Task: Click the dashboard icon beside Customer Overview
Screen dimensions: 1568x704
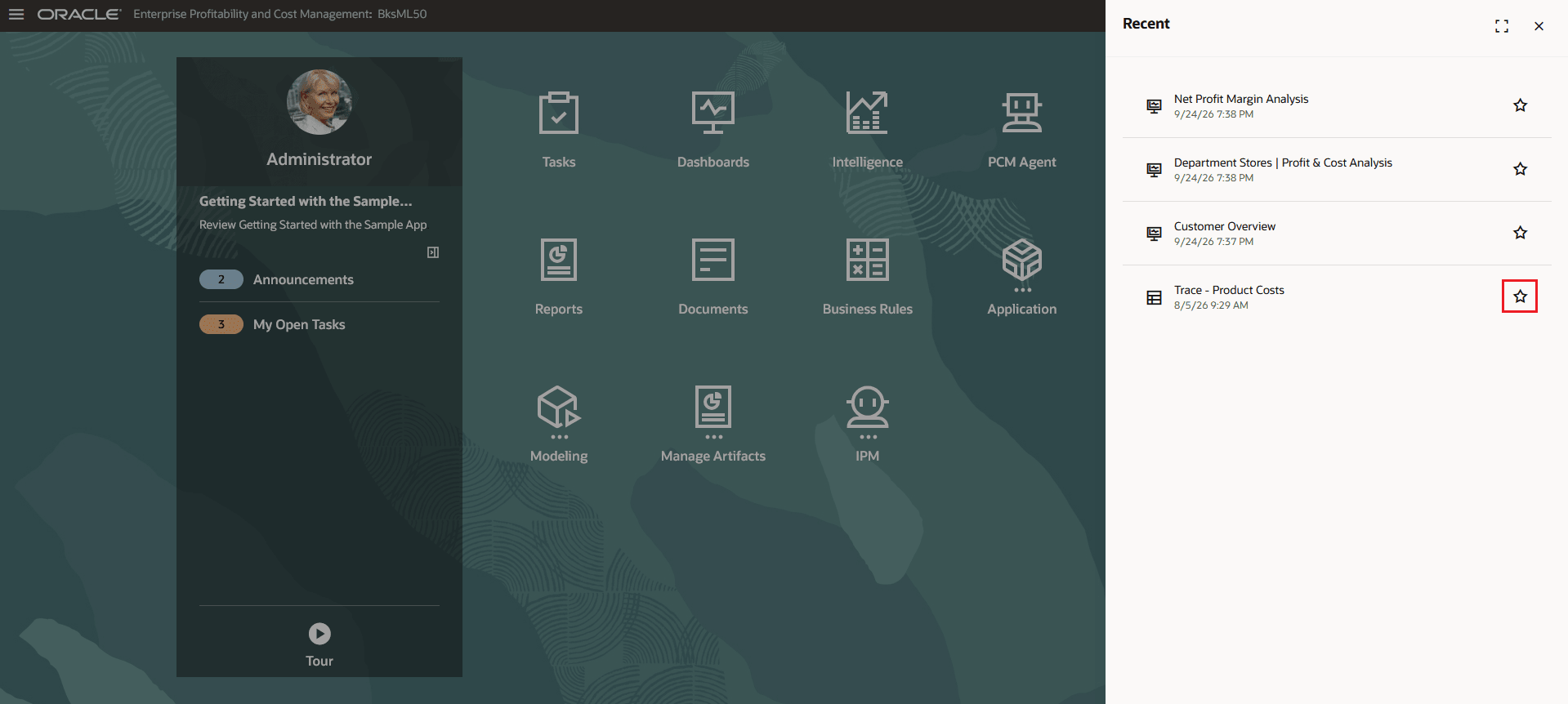Action: (x=1154, y=234)
